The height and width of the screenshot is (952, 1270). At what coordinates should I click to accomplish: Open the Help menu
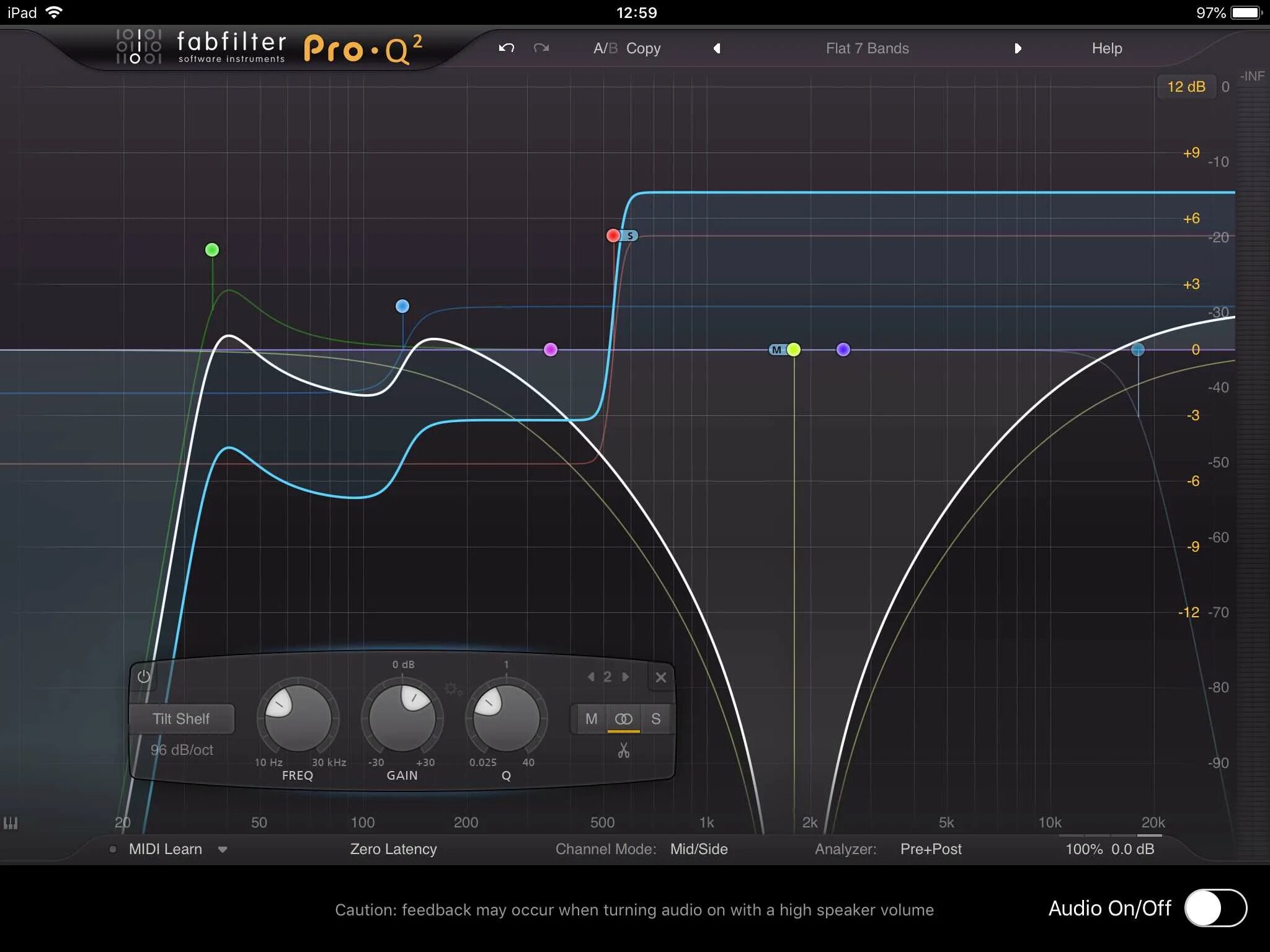(x=1106, y=48)
